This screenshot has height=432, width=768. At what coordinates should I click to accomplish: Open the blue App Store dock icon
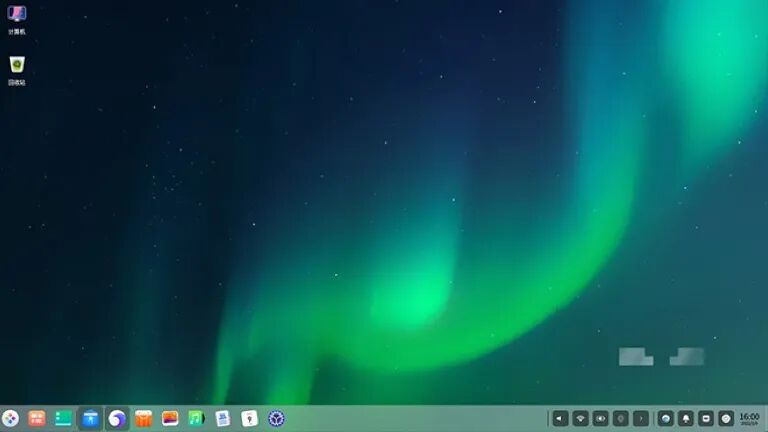[x=90, y=418]
